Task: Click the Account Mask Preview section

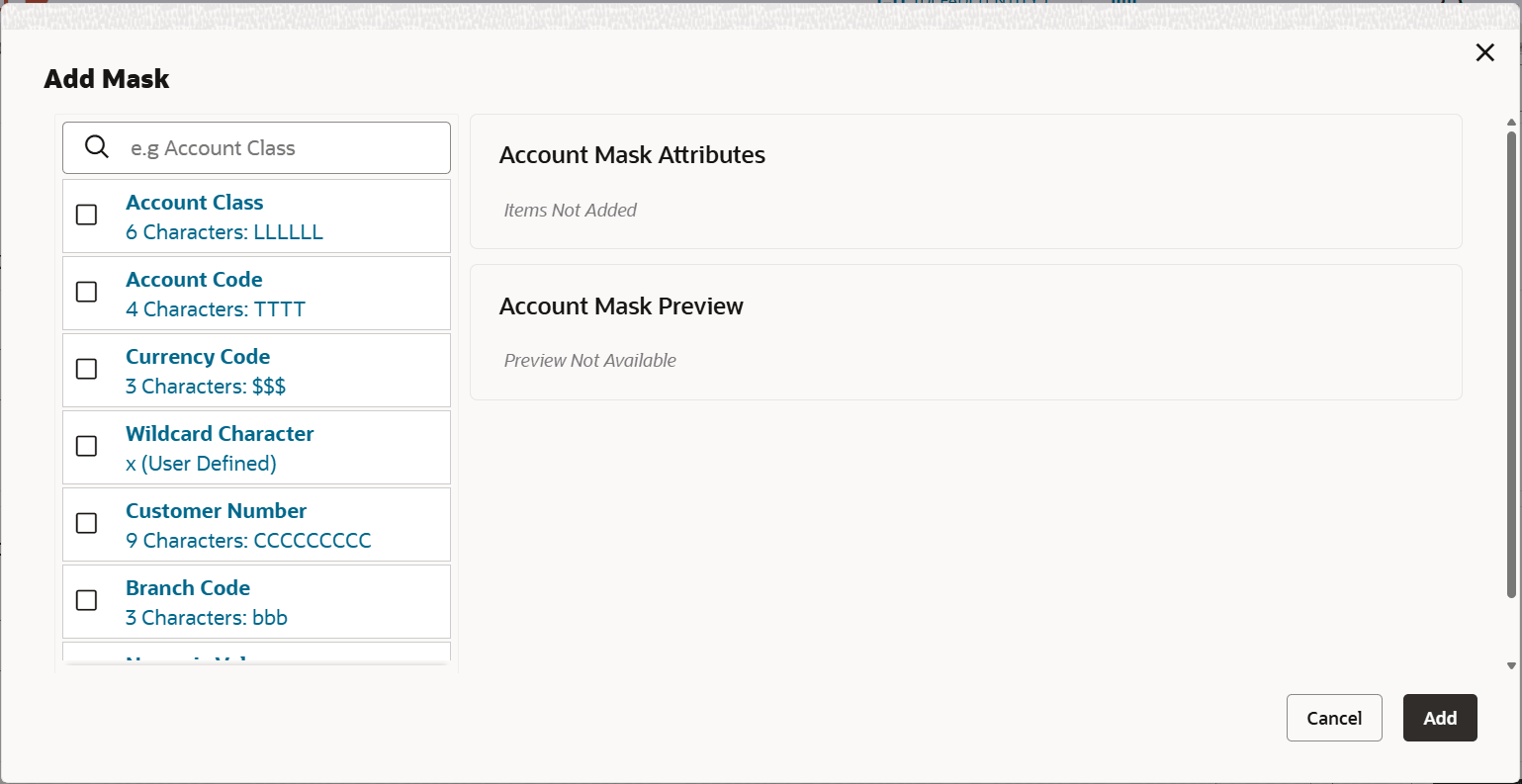Action: (x=621, y=306)
